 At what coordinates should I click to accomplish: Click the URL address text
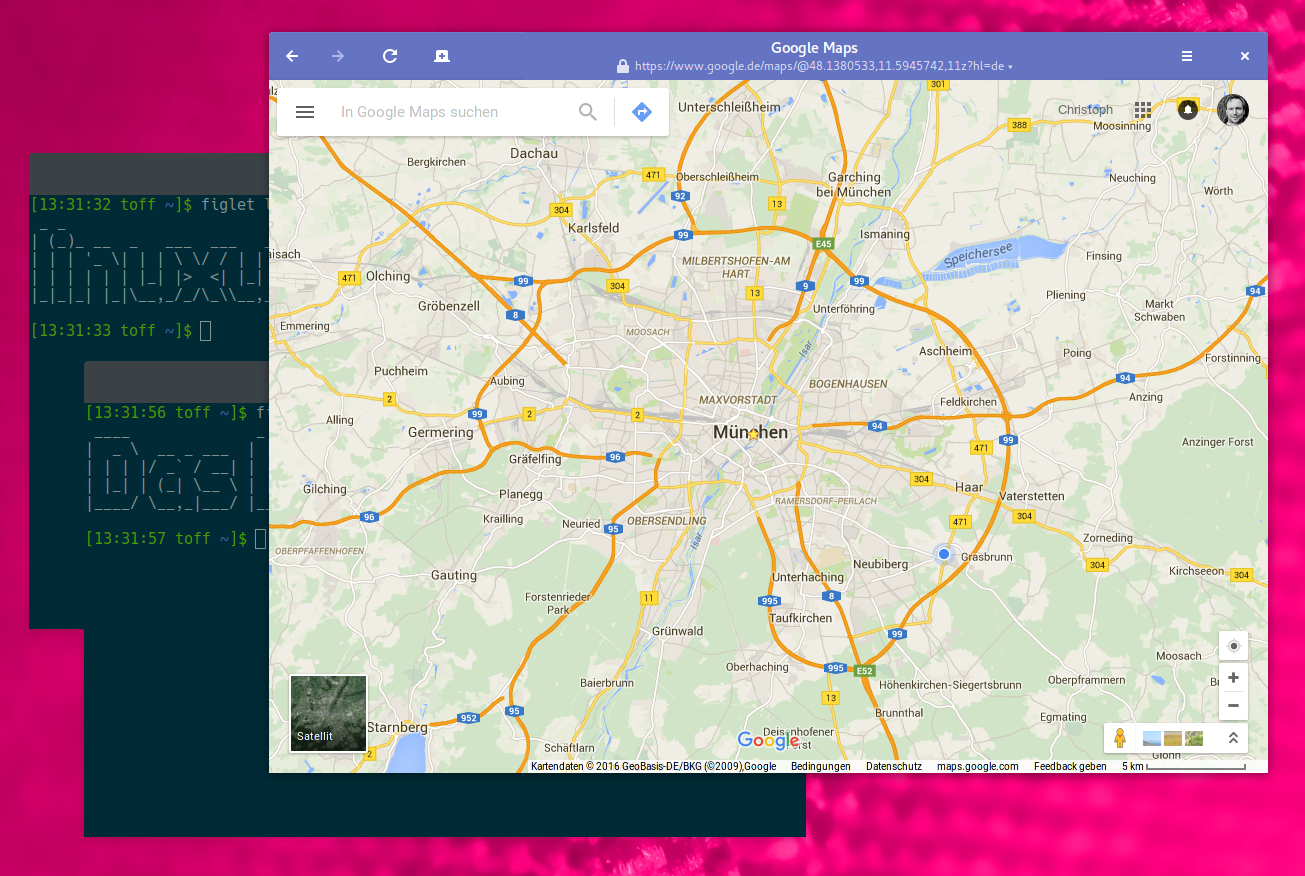(x=819, y=66)
